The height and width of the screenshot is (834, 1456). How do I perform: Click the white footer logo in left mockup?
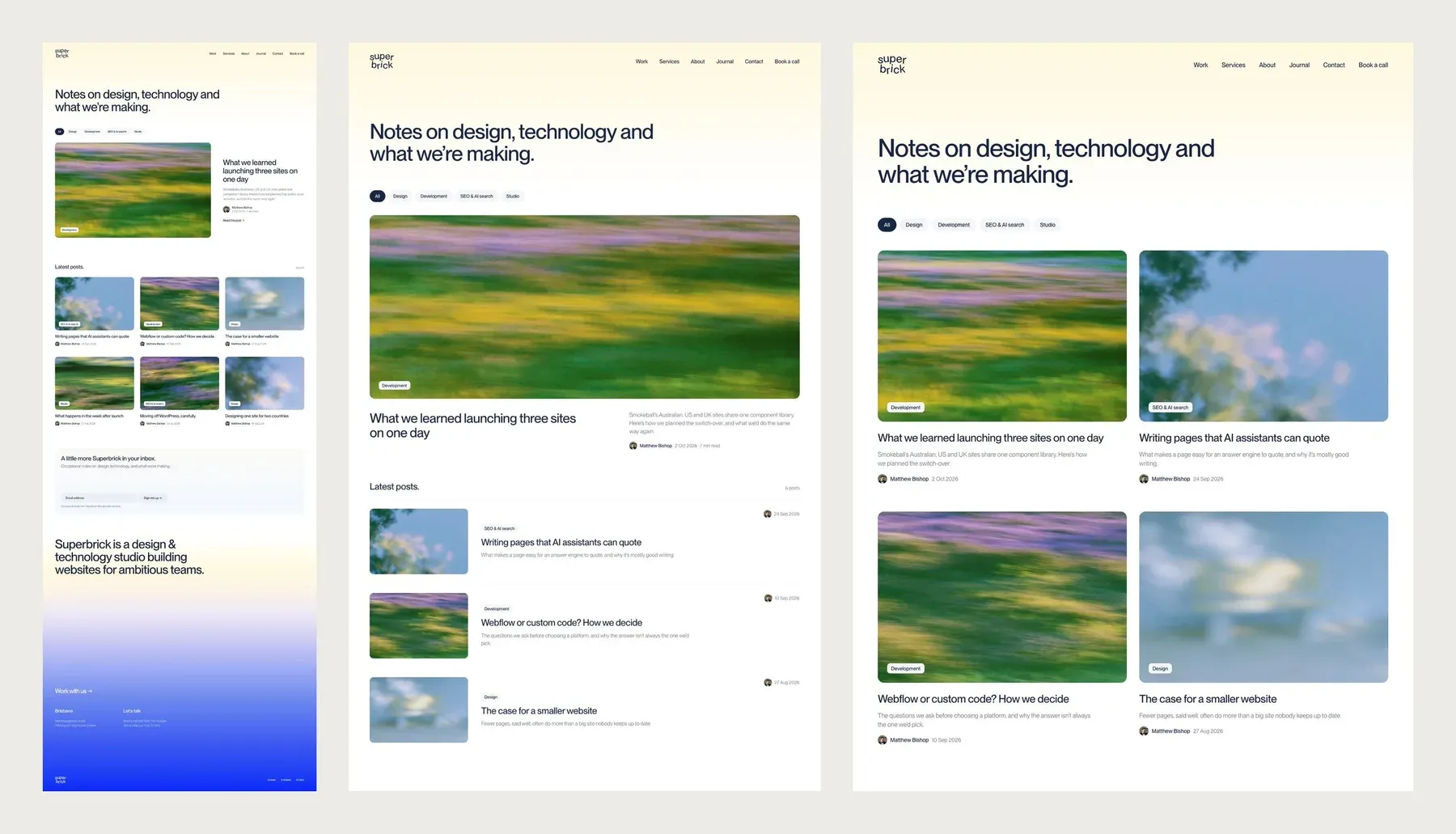tap(61, 780)
